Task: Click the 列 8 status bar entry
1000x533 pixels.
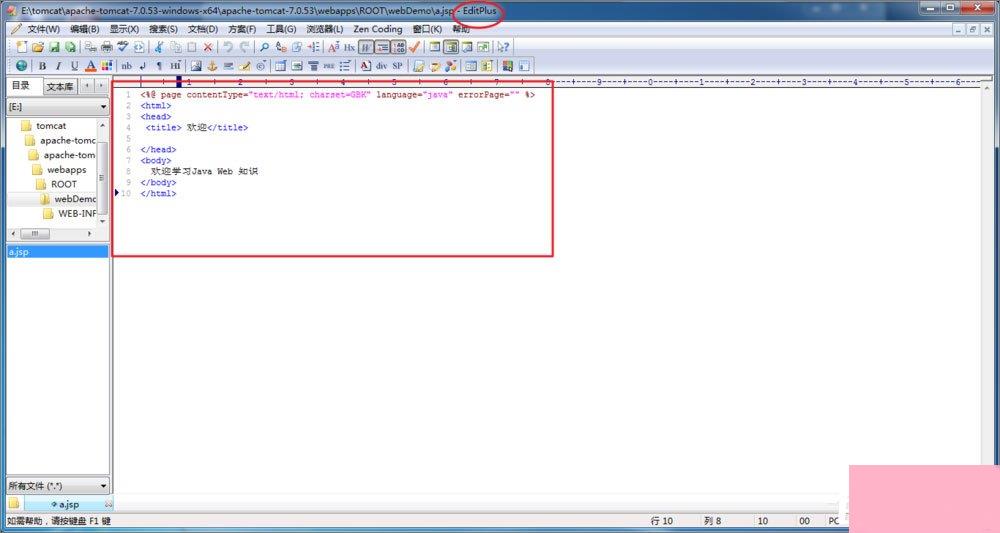Action: [x=712, y=521]
